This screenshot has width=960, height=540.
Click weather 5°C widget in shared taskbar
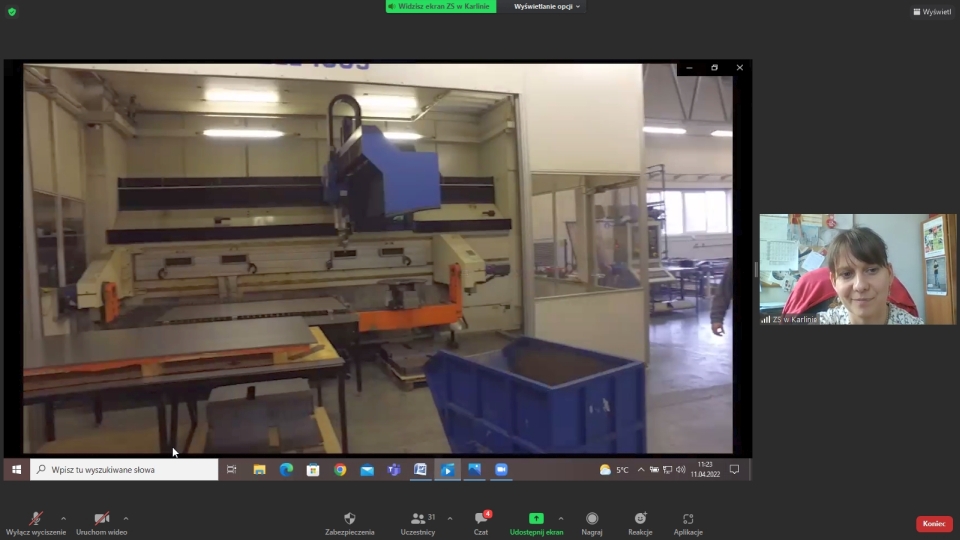point(614,470)
